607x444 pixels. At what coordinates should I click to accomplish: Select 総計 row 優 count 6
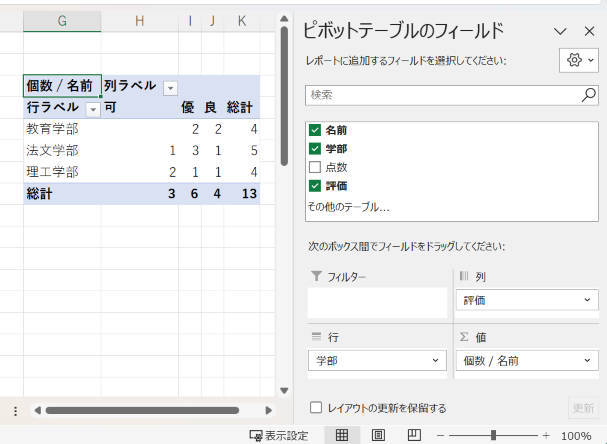(190, 194)
